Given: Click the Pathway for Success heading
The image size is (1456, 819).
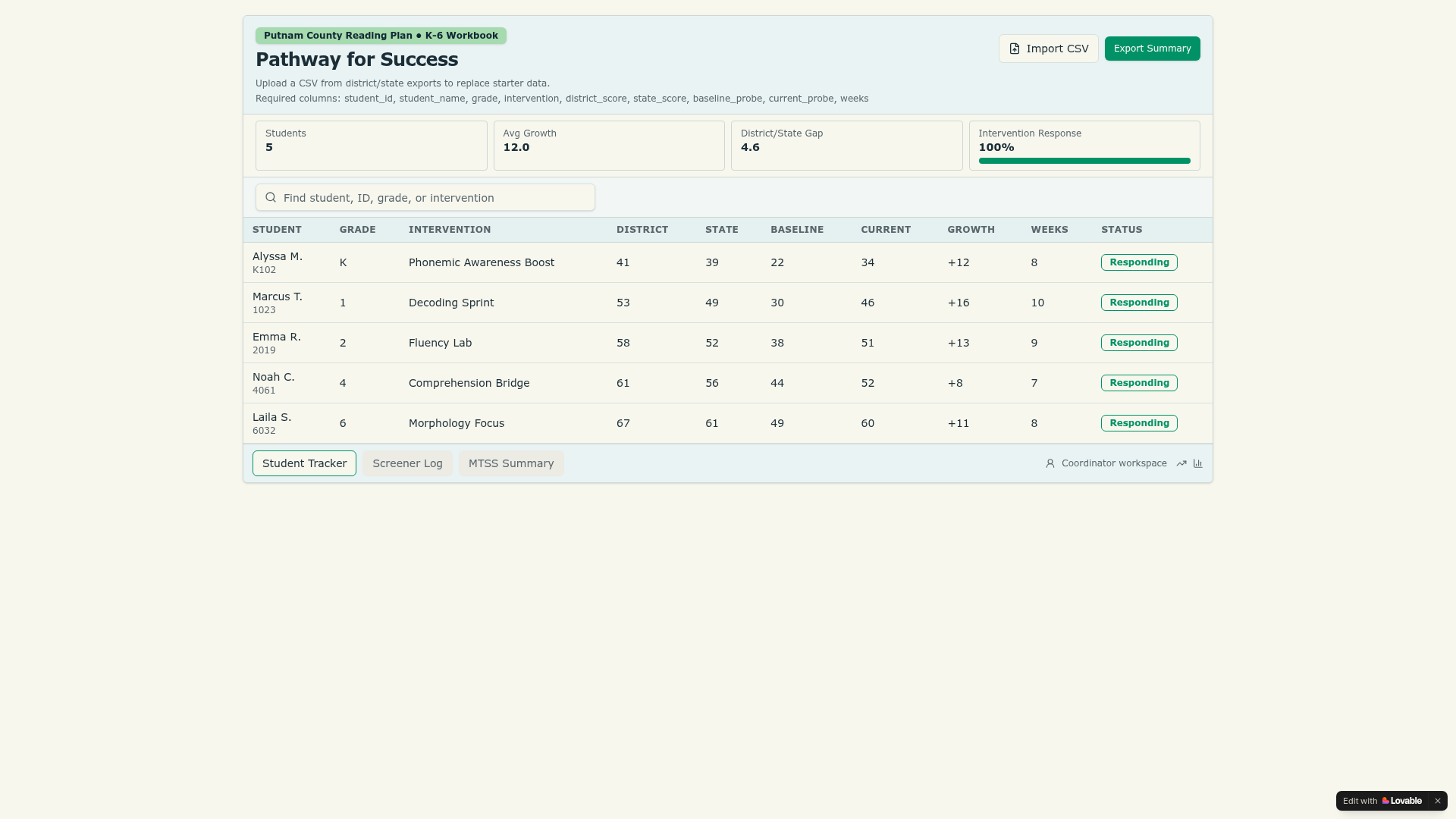Looking at the screenshot, I should pyautogui.click(x=356, y=59).
